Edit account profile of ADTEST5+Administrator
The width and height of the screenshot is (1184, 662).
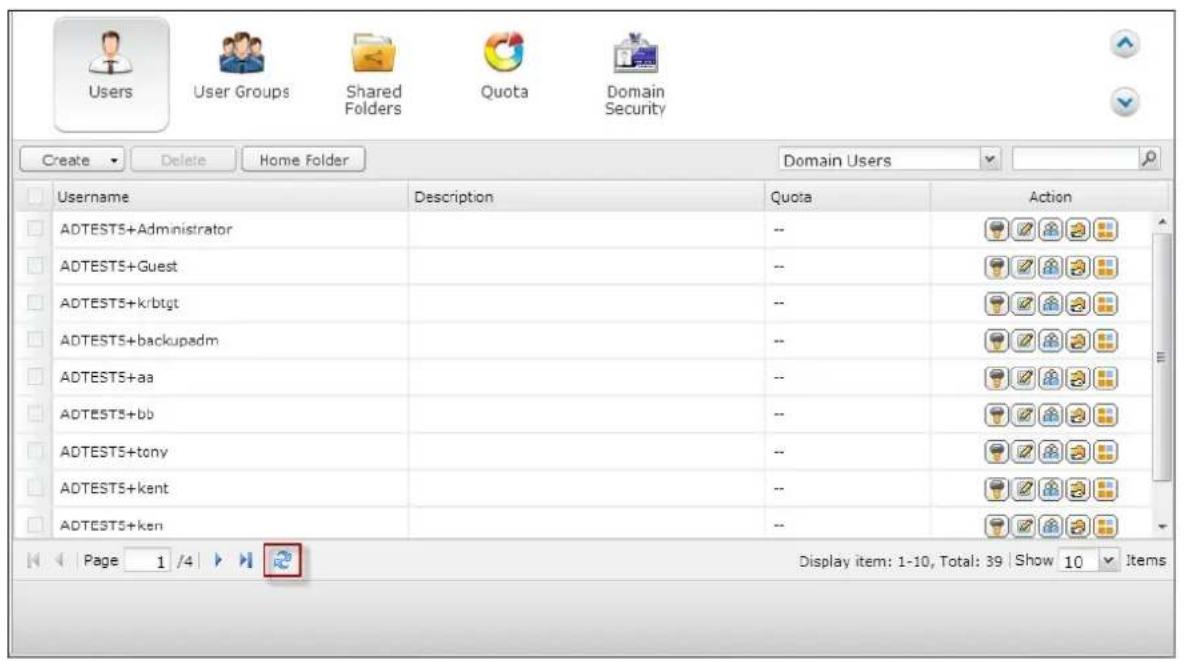[1024, 229]
